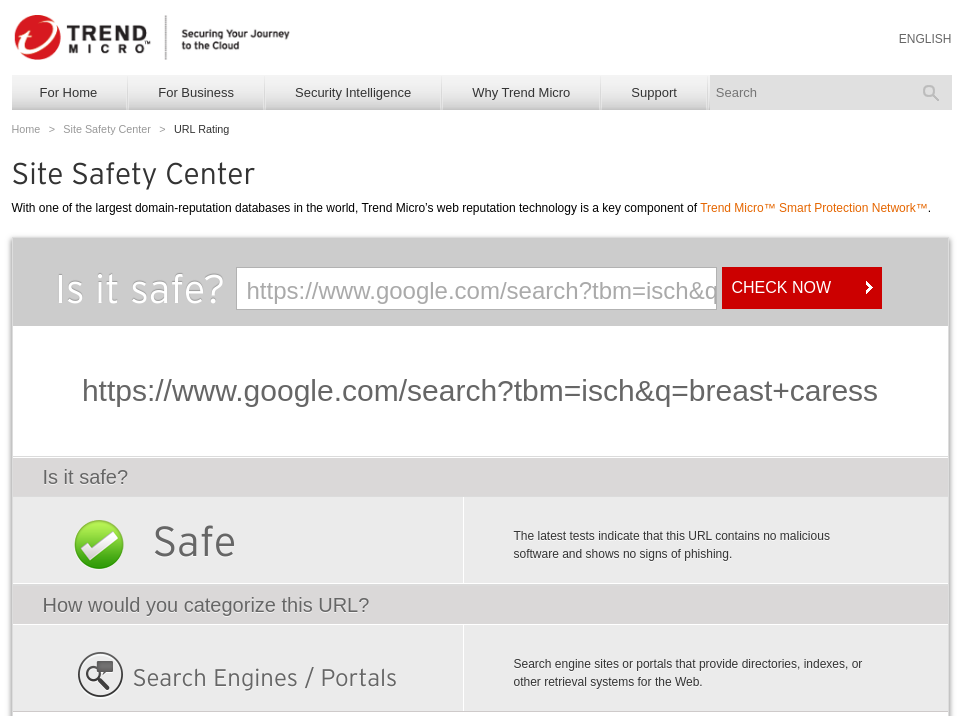Open Trend Micro Smart Protection Network link
Screen dimensions: 966x716
(814, 208)
